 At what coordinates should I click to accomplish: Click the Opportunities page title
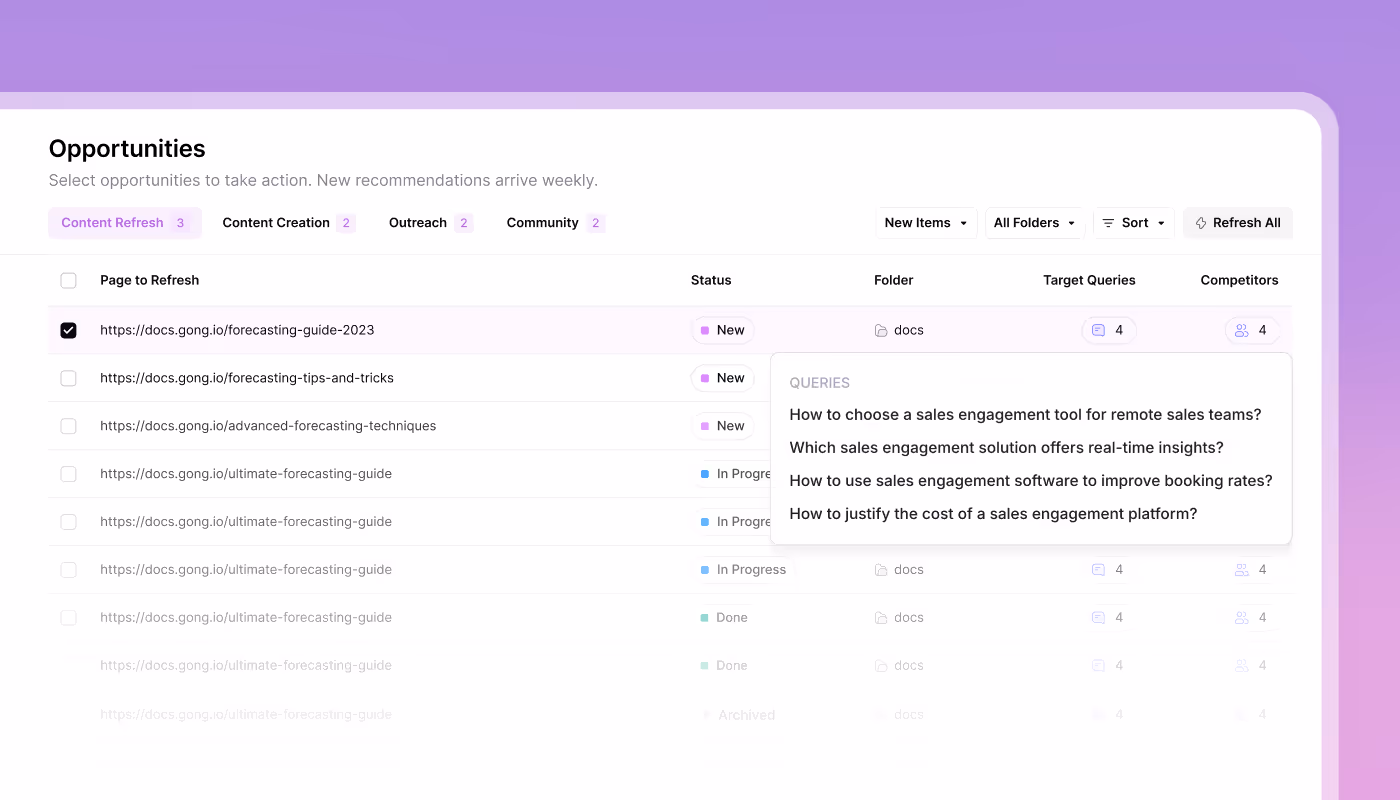(x=127, y=149)
